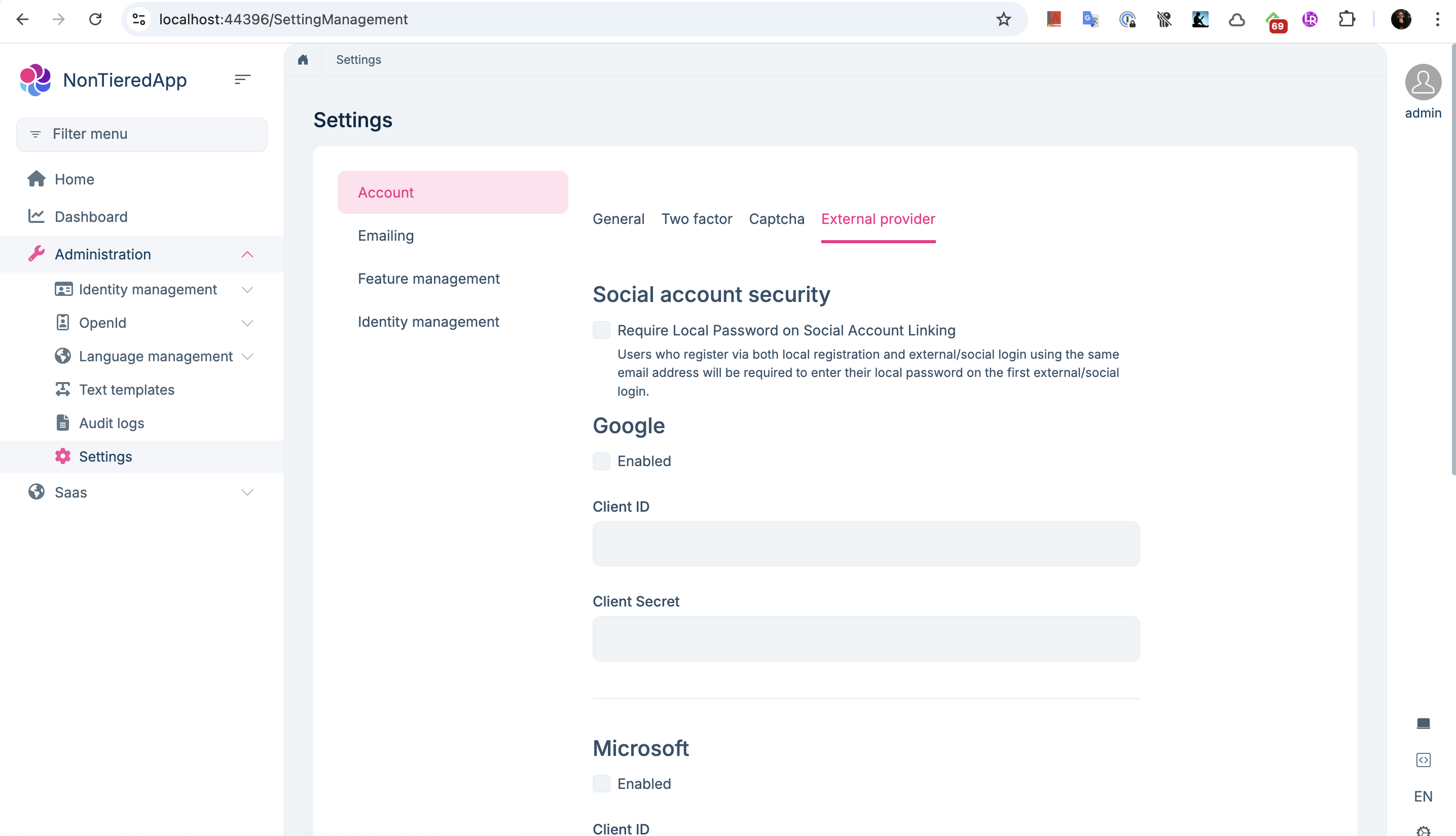
Task: Open the Emailing settings section
Action: pos(385,236)
